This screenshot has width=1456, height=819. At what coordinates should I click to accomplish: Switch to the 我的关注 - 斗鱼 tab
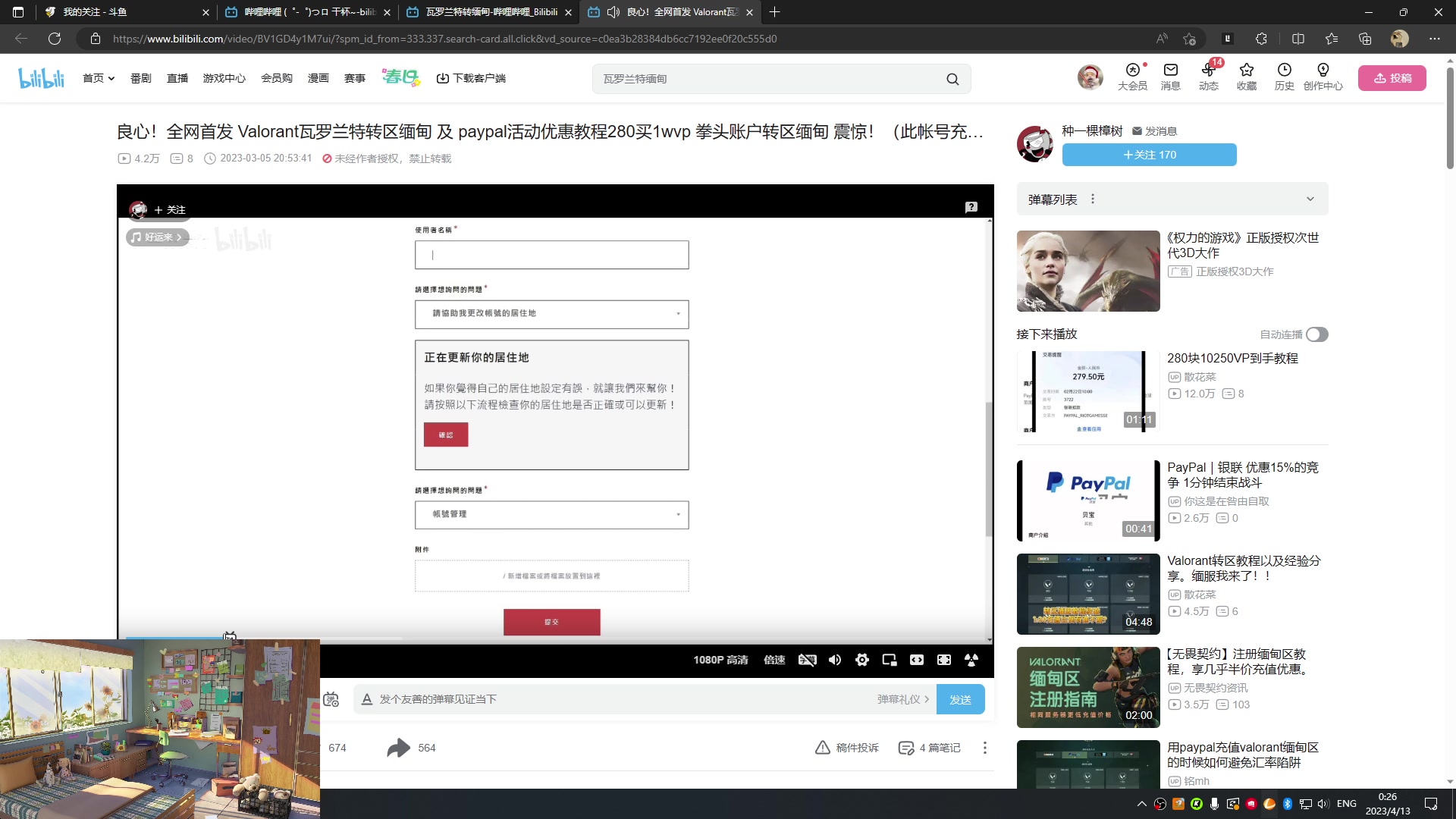125,12
